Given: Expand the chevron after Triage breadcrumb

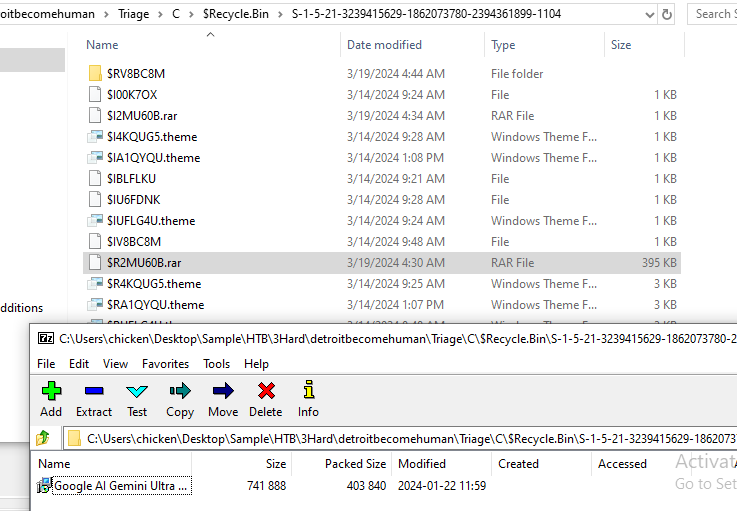Looking at the screenshot, I should (x=161, y=14).
